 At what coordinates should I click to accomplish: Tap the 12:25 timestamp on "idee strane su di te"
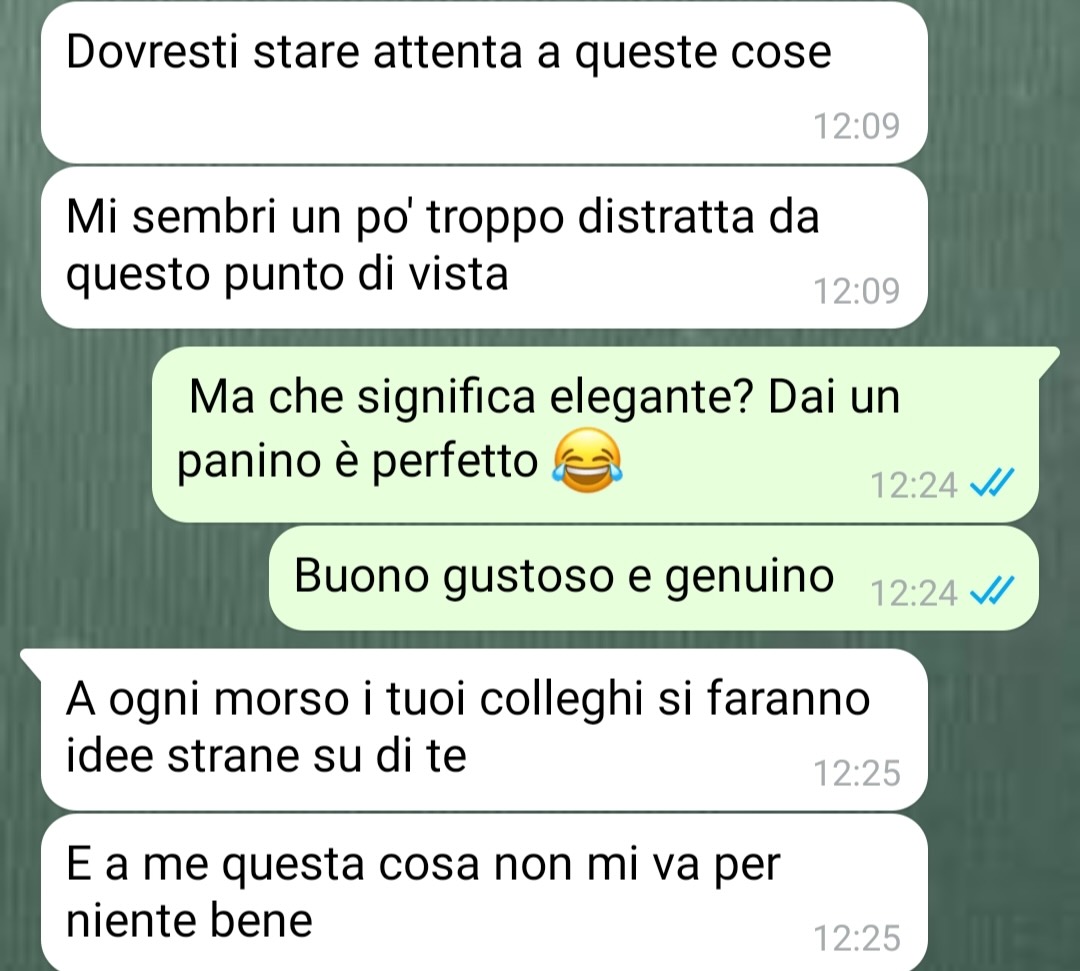coord(856,773)
